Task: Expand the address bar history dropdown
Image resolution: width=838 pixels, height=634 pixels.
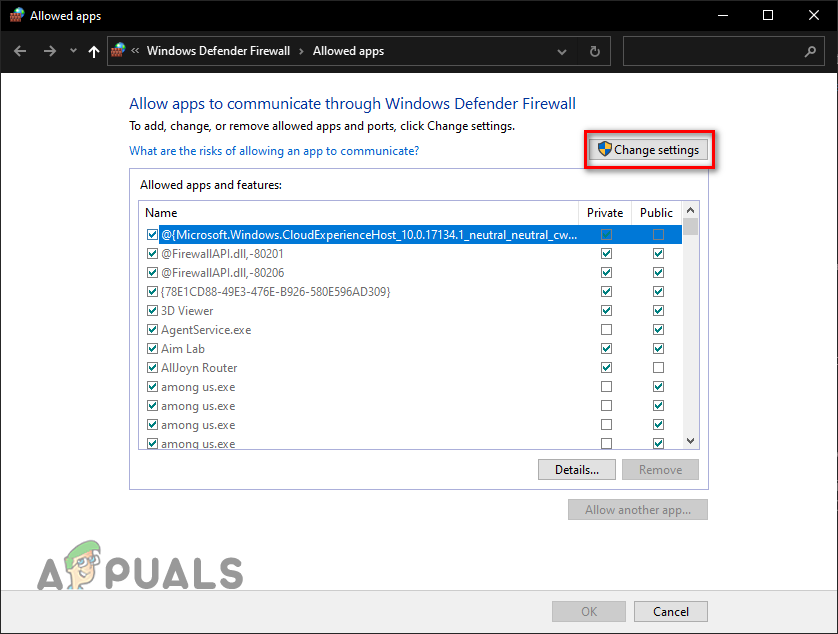Action: 562,52
